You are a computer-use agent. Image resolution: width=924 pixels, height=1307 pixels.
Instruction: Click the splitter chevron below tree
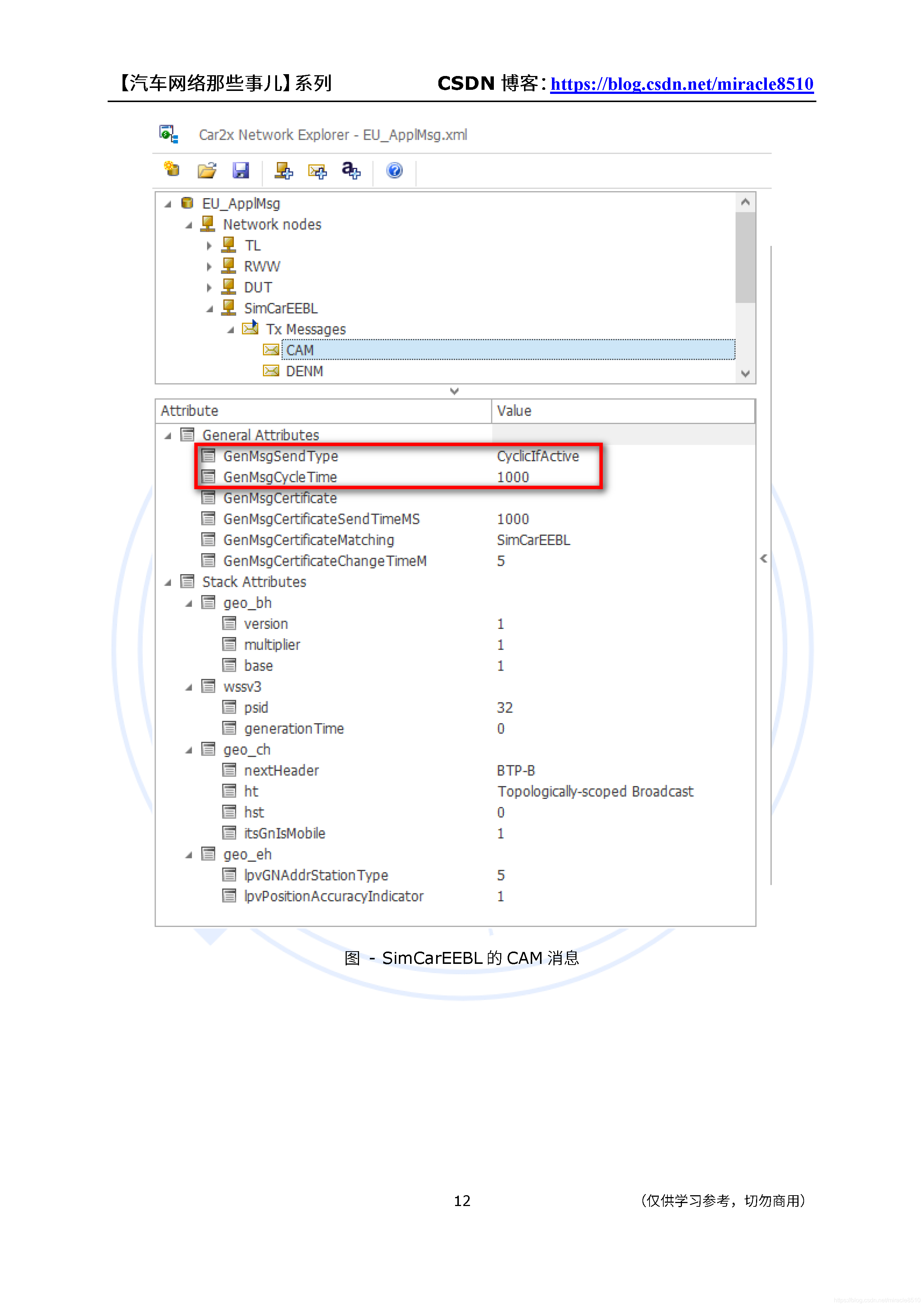(x=454, y=391)
